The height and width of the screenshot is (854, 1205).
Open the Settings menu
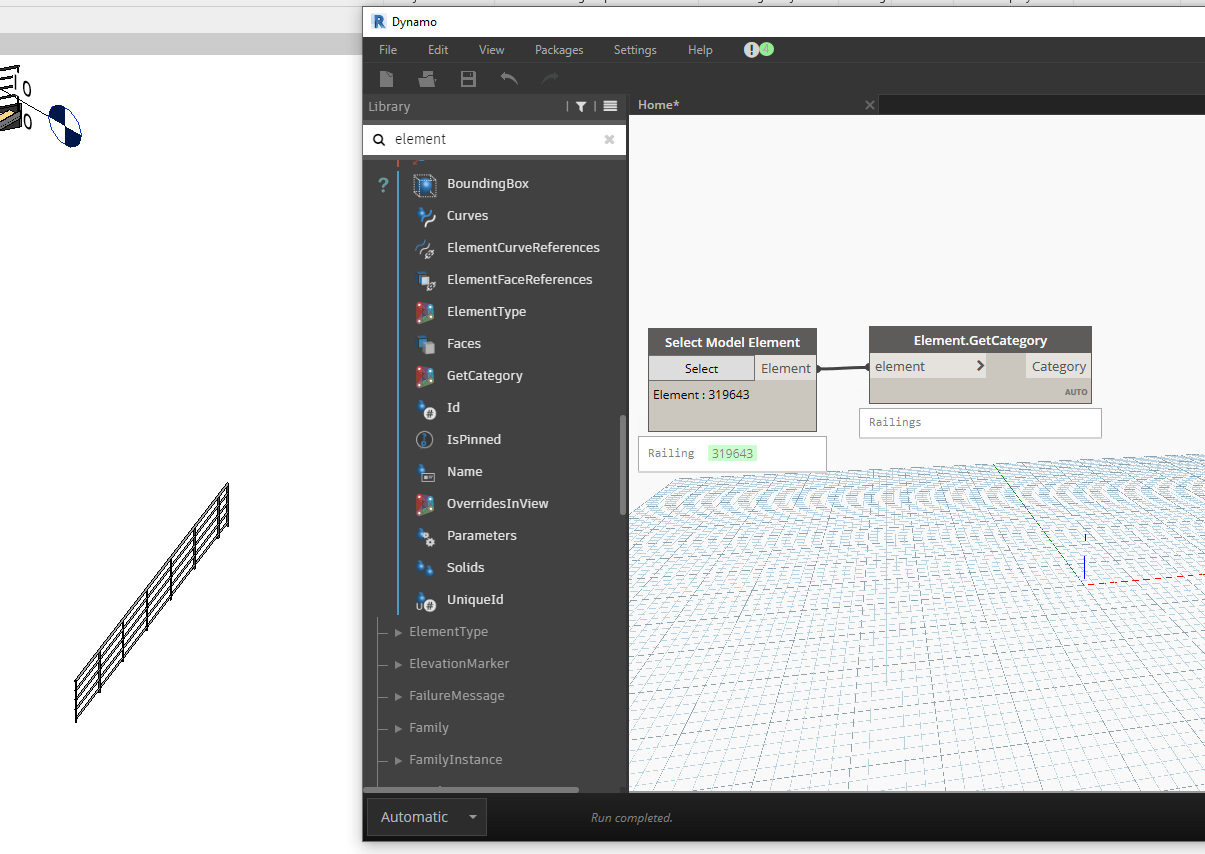coord(635,50)
